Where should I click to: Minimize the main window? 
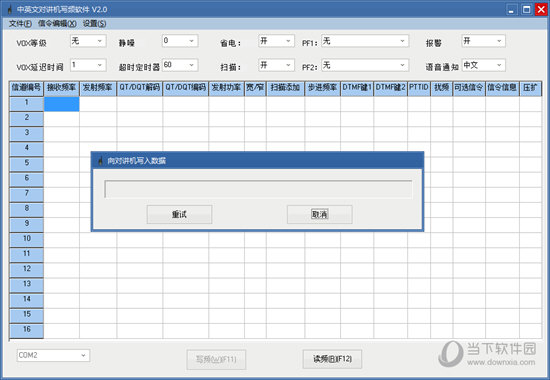tap(512, 9)
